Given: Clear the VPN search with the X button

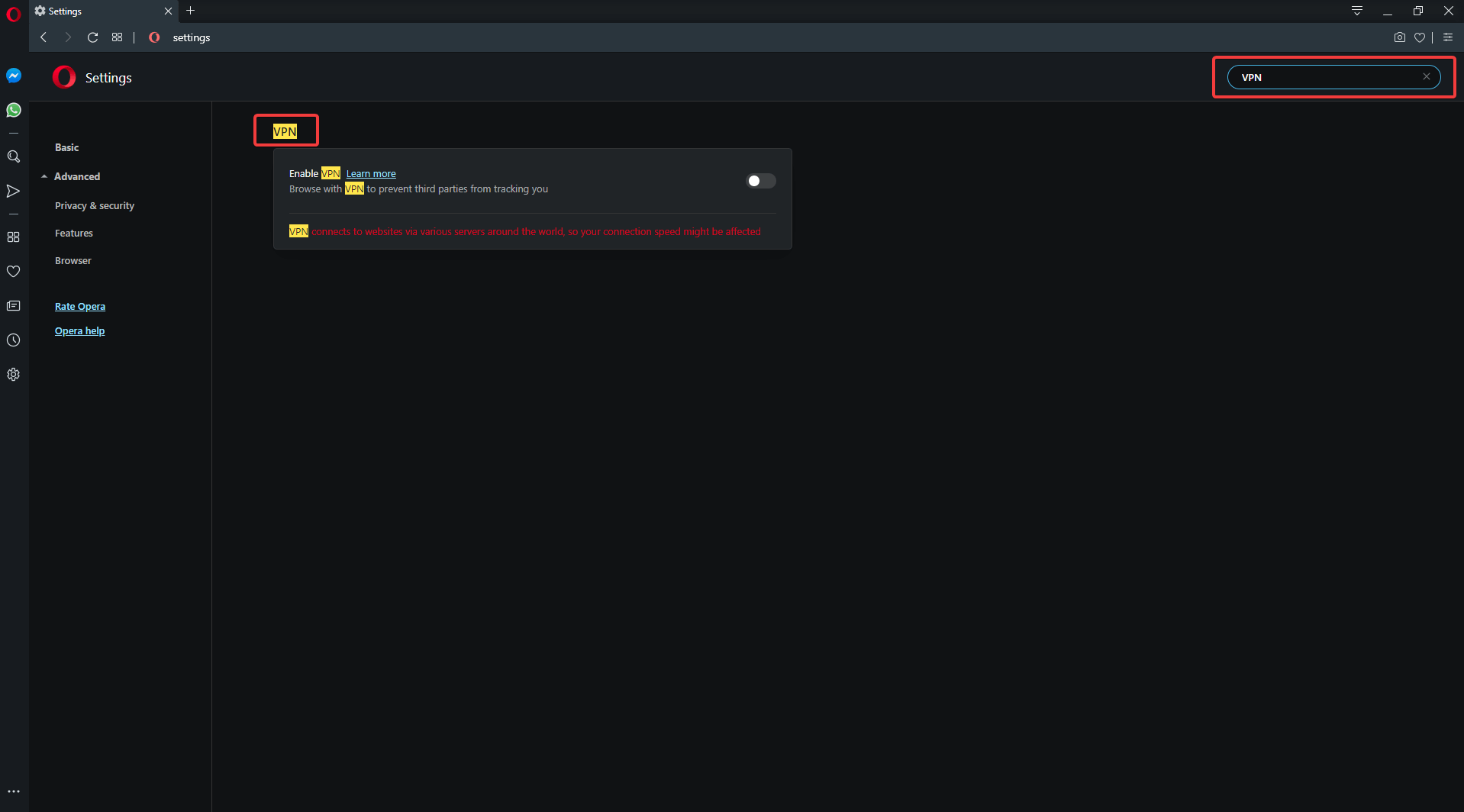Looking at the screenshot, I should 1427,76.
